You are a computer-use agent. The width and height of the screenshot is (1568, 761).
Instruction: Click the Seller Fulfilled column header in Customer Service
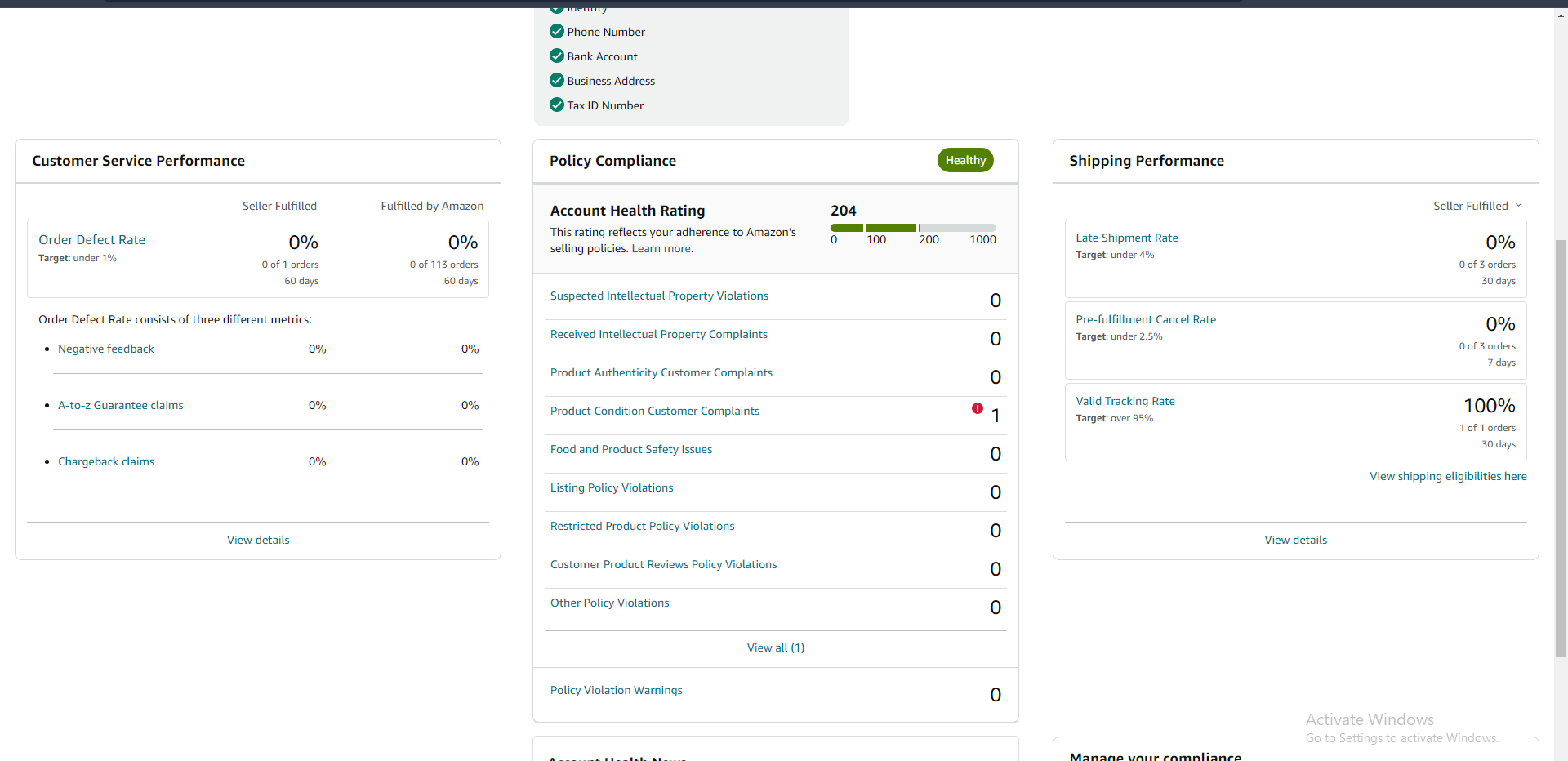coord(279,206)
